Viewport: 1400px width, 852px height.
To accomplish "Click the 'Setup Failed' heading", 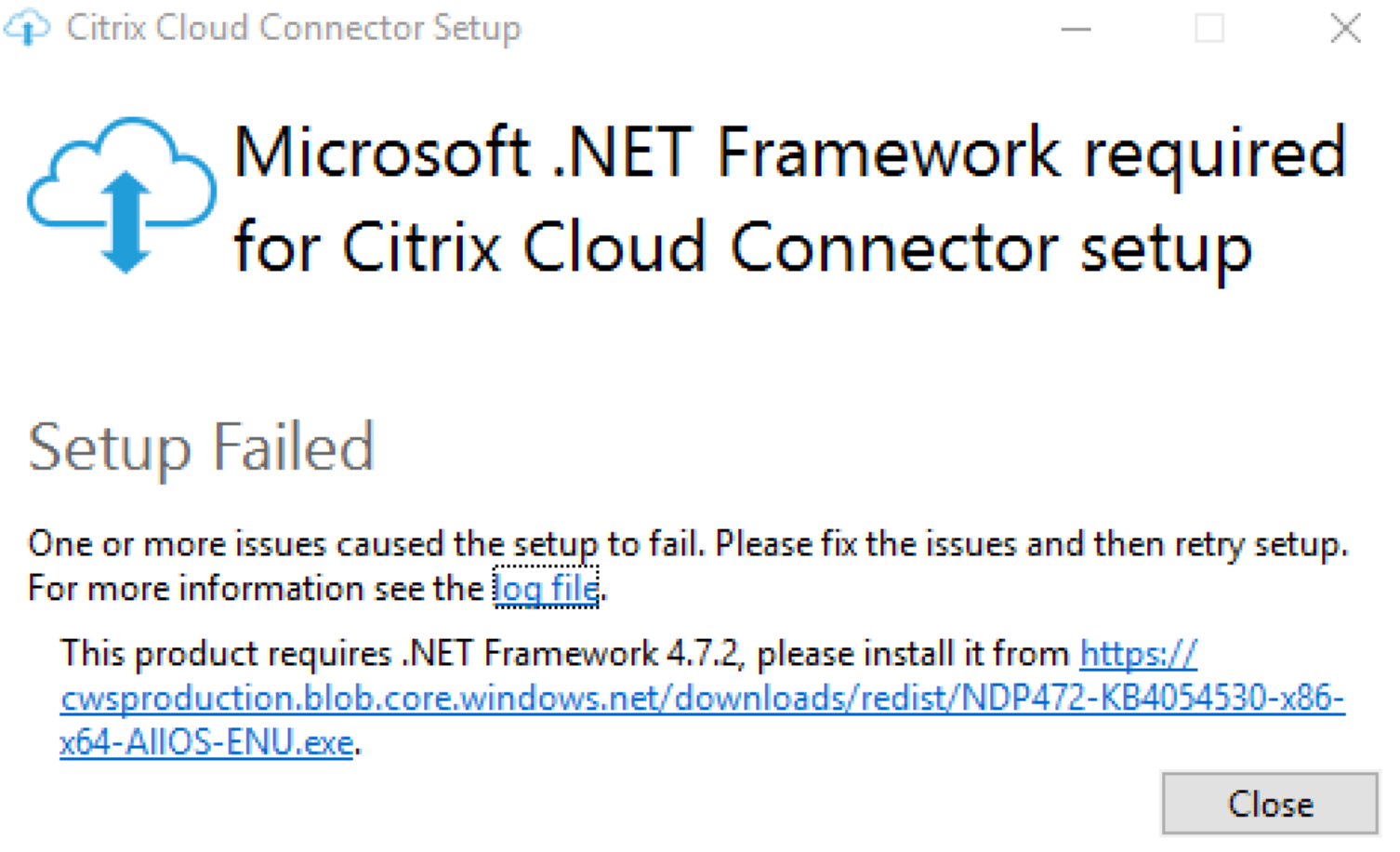I will pyautogui.click(x=201, y=448).
